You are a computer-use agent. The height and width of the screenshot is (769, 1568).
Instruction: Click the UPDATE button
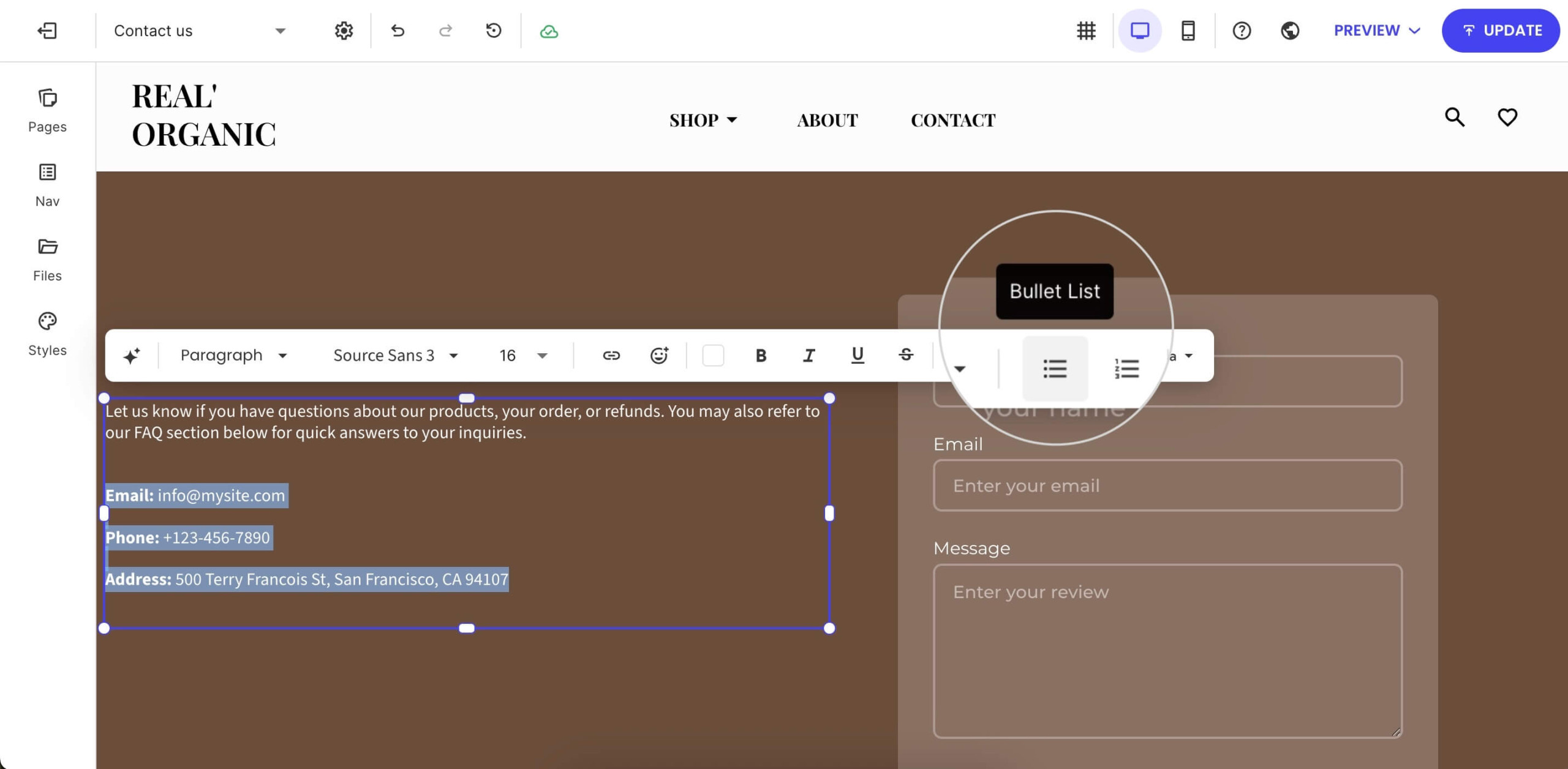click(x=1501, y=31)
